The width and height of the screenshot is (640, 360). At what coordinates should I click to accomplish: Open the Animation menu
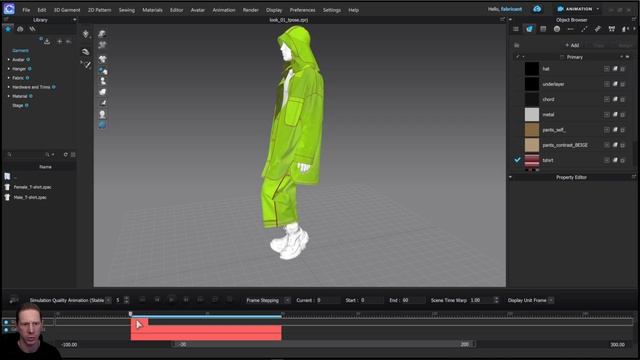click(224, 10)
